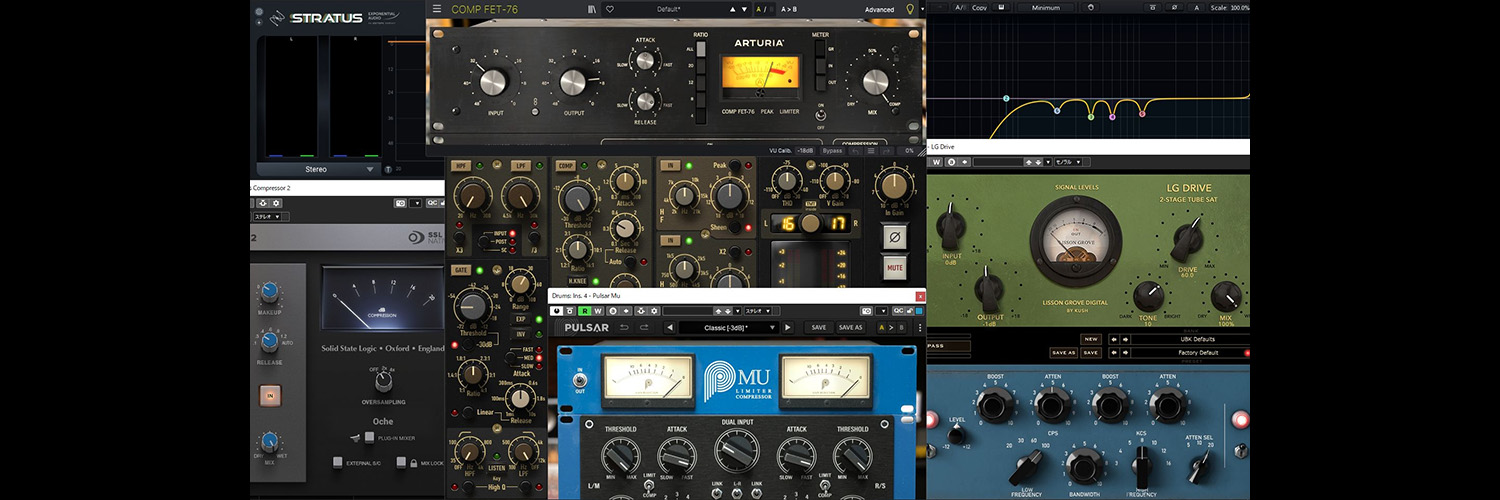Select the next preset arrow in Pulsar Mu

[x=787, y=327]
